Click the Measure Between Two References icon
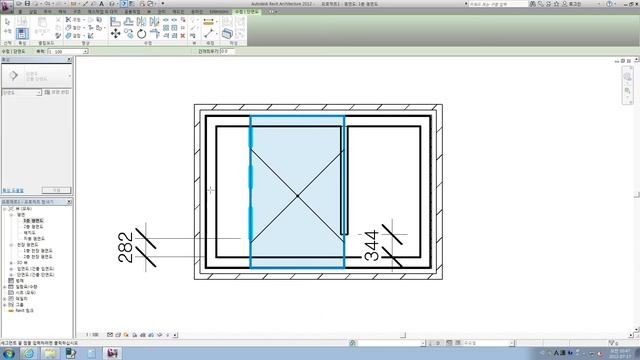This screenshot has width=640, height=360. point(209,33)
